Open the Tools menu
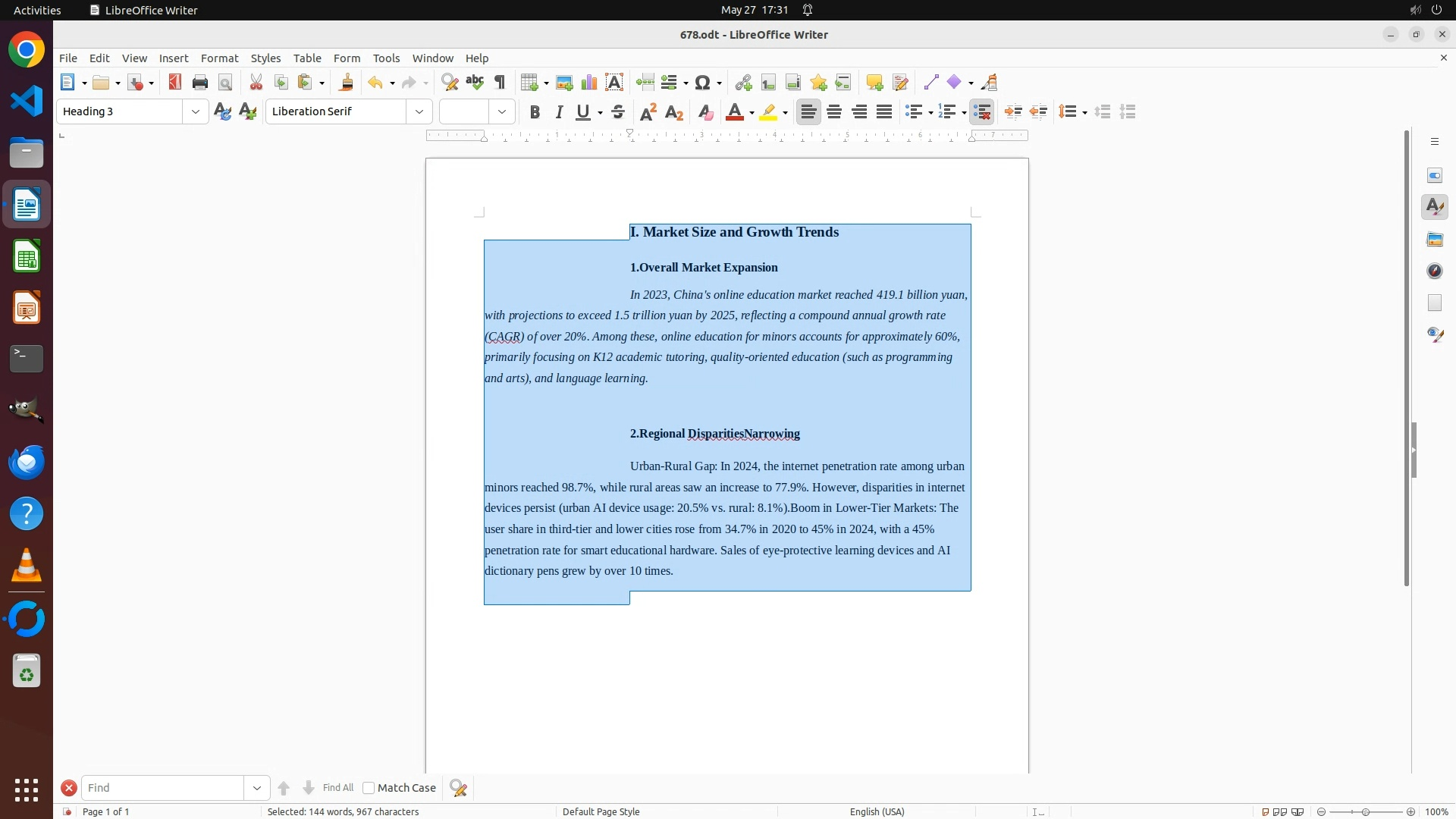 (386, 58)
